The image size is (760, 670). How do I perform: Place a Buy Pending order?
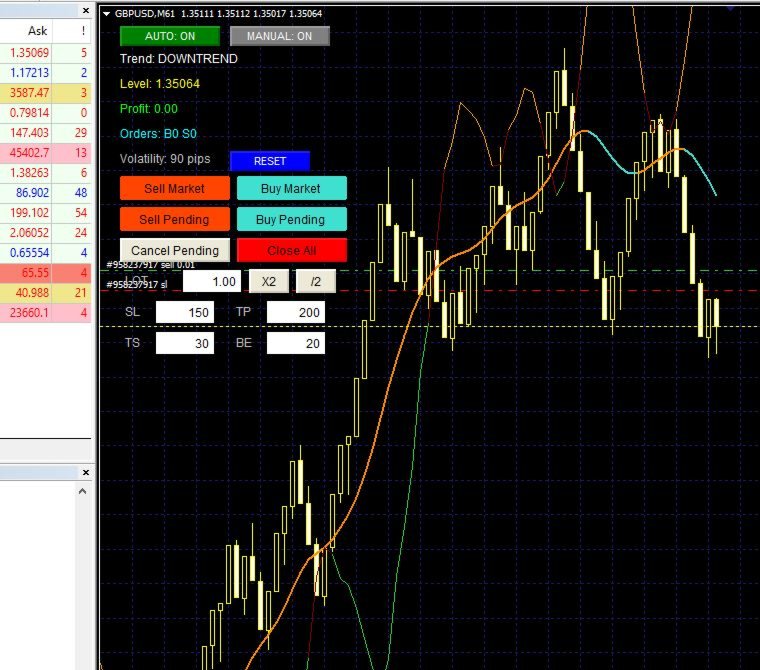point(291,219)
